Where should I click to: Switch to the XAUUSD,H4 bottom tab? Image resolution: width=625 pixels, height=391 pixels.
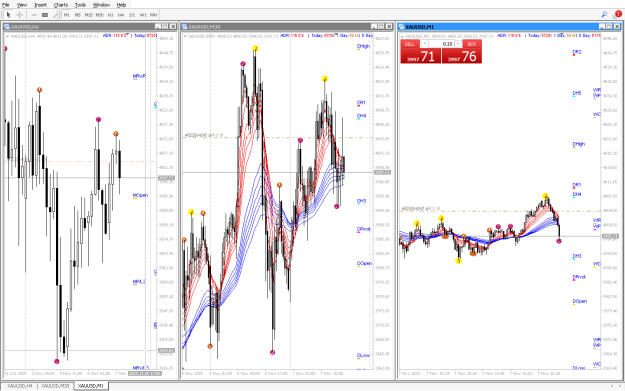pos(20,386)
